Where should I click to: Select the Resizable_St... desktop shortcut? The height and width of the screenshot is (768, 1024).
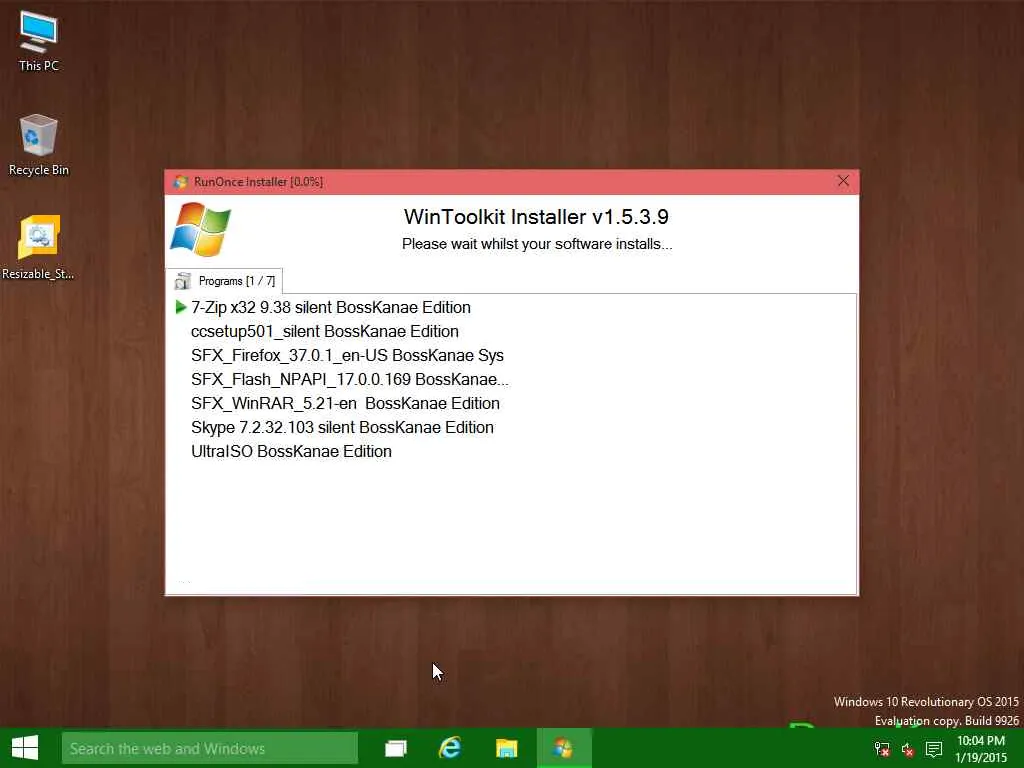39,248
